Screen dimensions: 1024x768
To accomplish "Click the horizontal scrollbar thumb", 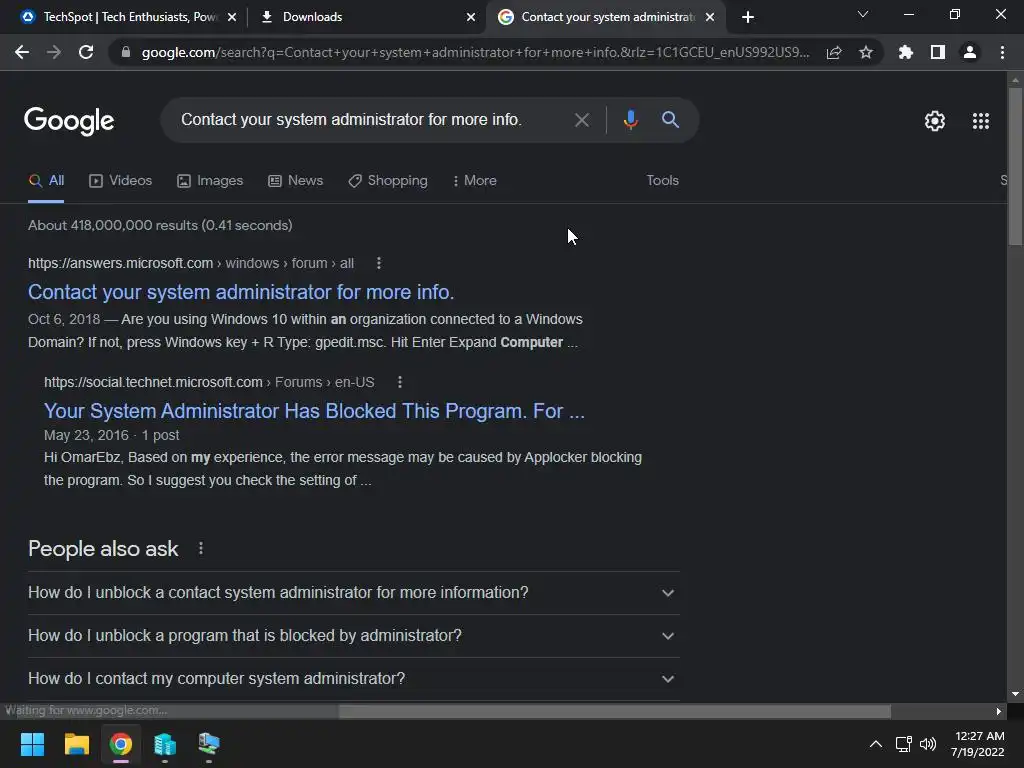I will click(615, 711).
